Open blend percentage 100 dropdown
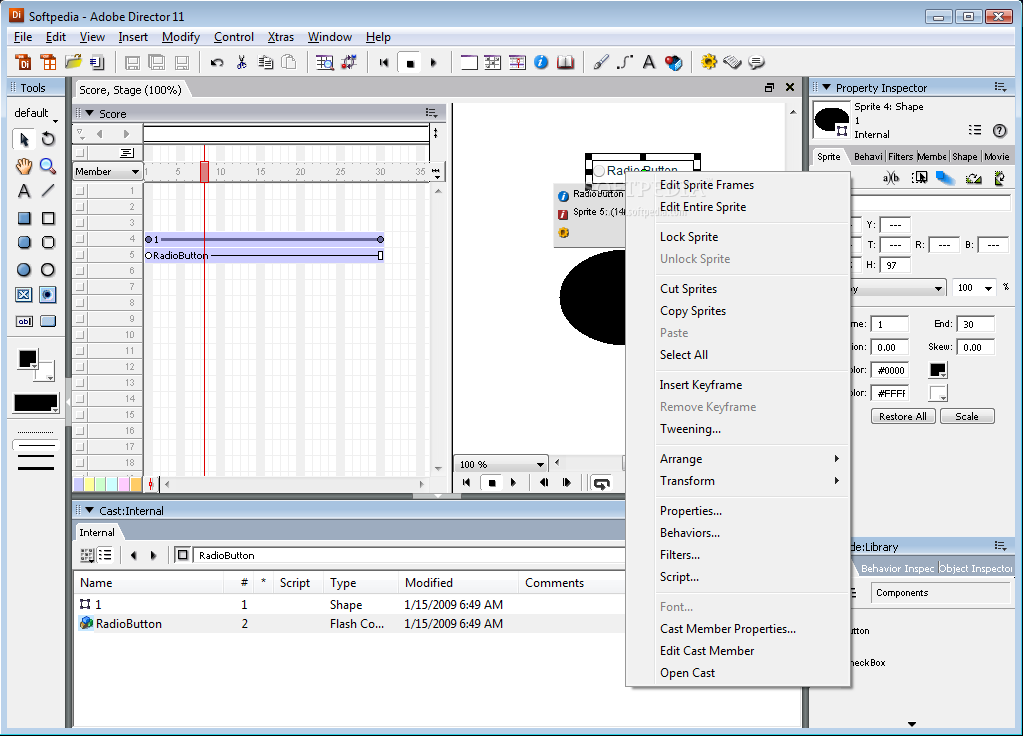This screenshot has width=1023, height=736. click(x=988, y=288)
